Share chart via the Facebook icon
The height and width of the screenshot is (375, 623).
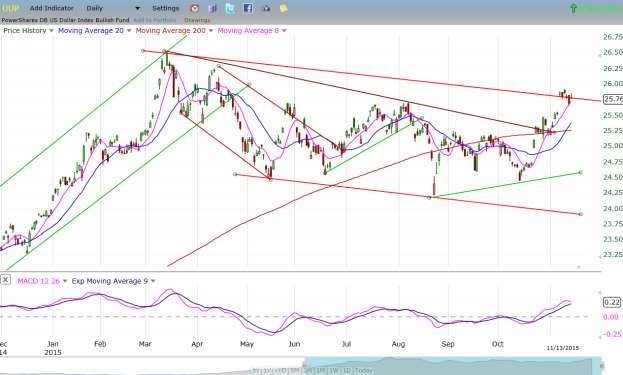248,8
